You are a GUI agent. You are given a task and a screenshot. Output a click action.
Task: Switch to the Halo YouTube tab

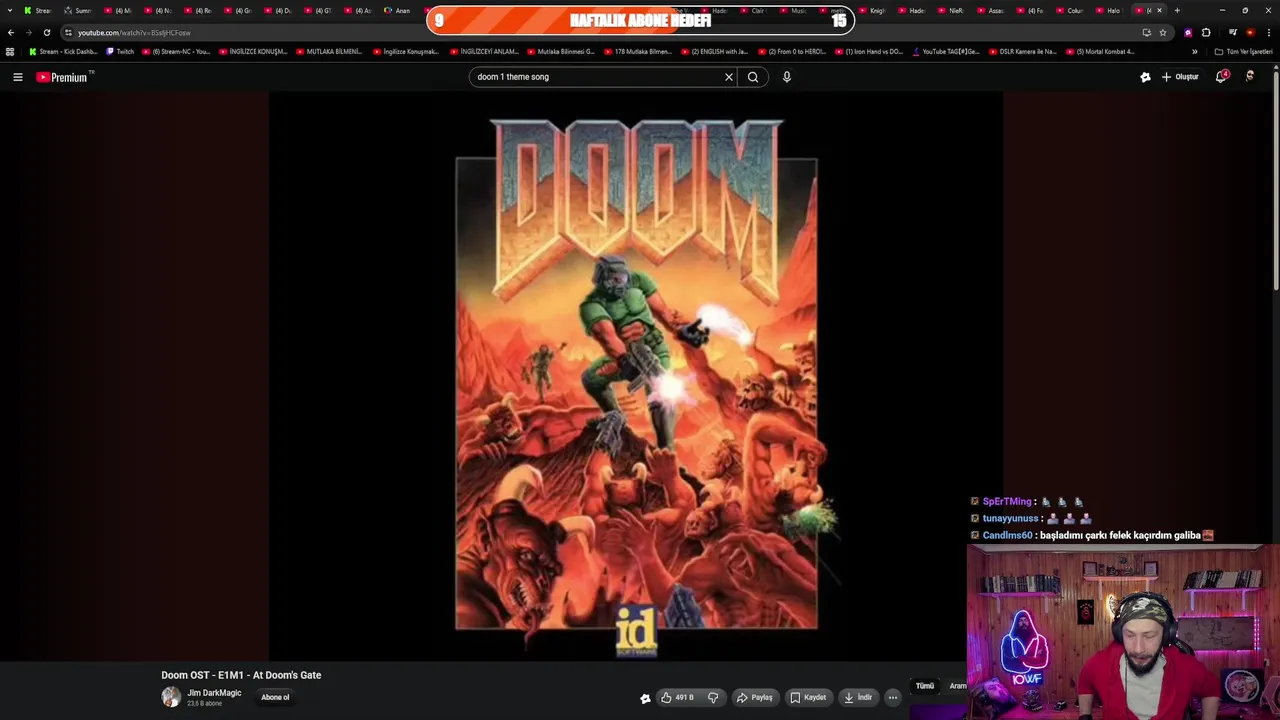[1107, 10]
